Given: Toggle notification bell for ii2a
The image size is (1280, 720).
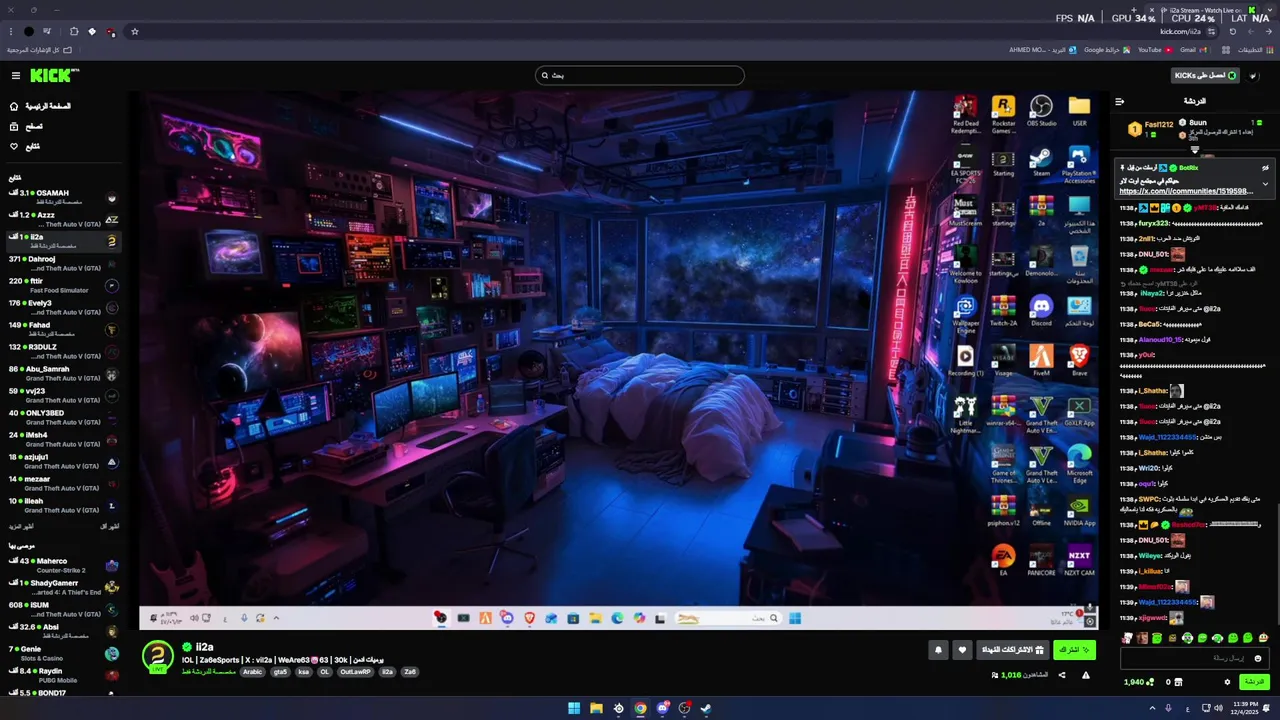Looking at the screenshot, I should [x=938, y=650].
